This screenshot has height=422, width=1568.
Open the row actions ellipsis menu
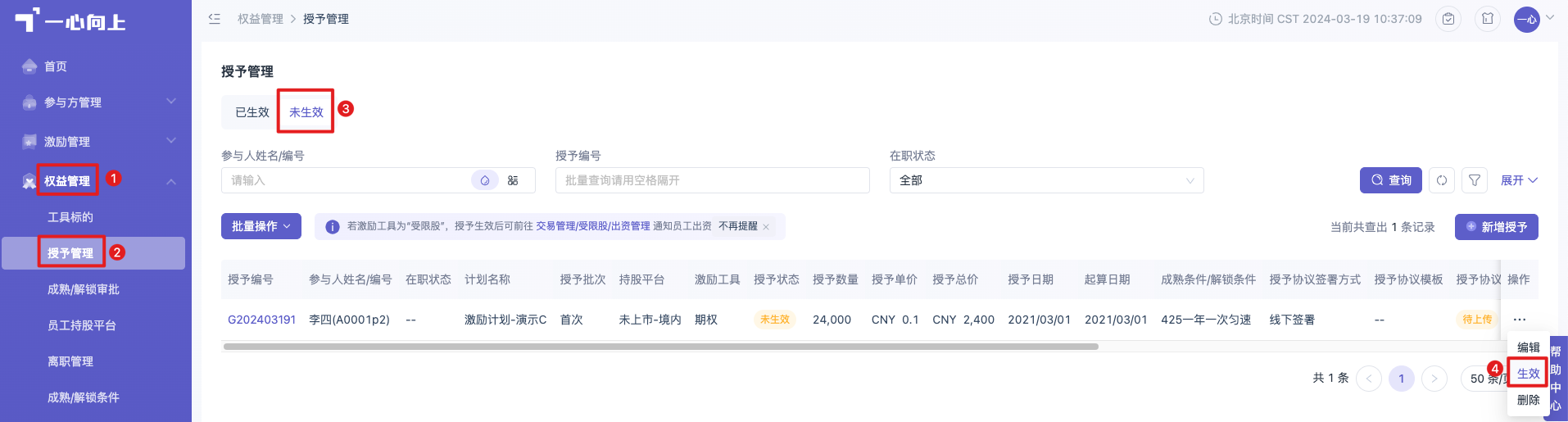[x=1520, y=320]
